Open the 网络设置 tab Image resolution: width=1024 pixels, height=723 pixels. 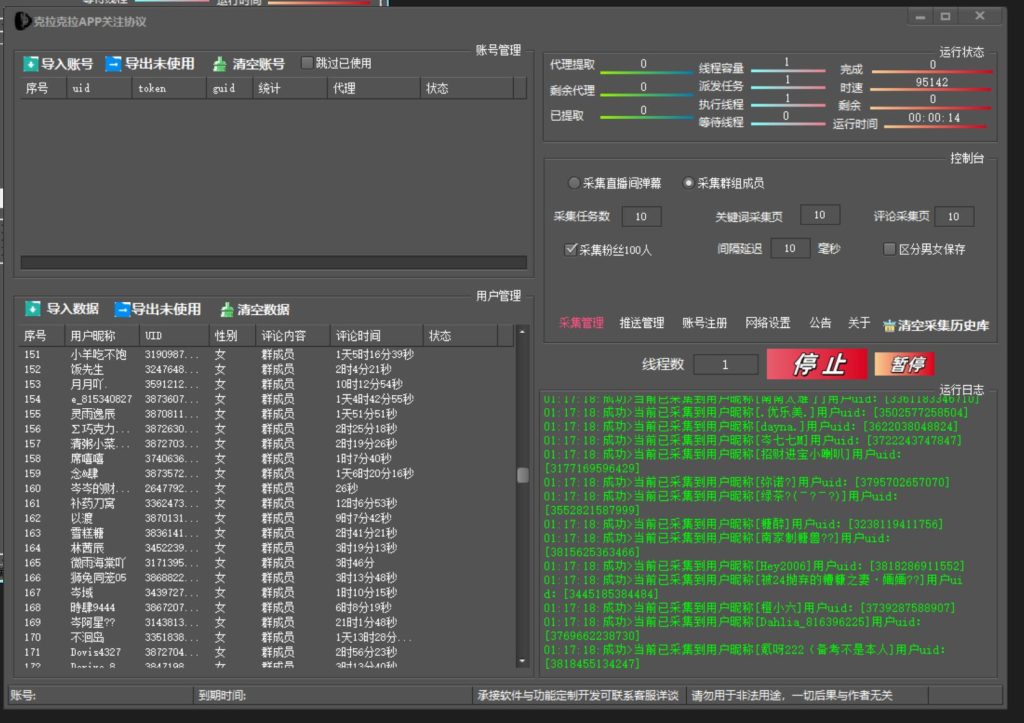(x=767, y=323)
